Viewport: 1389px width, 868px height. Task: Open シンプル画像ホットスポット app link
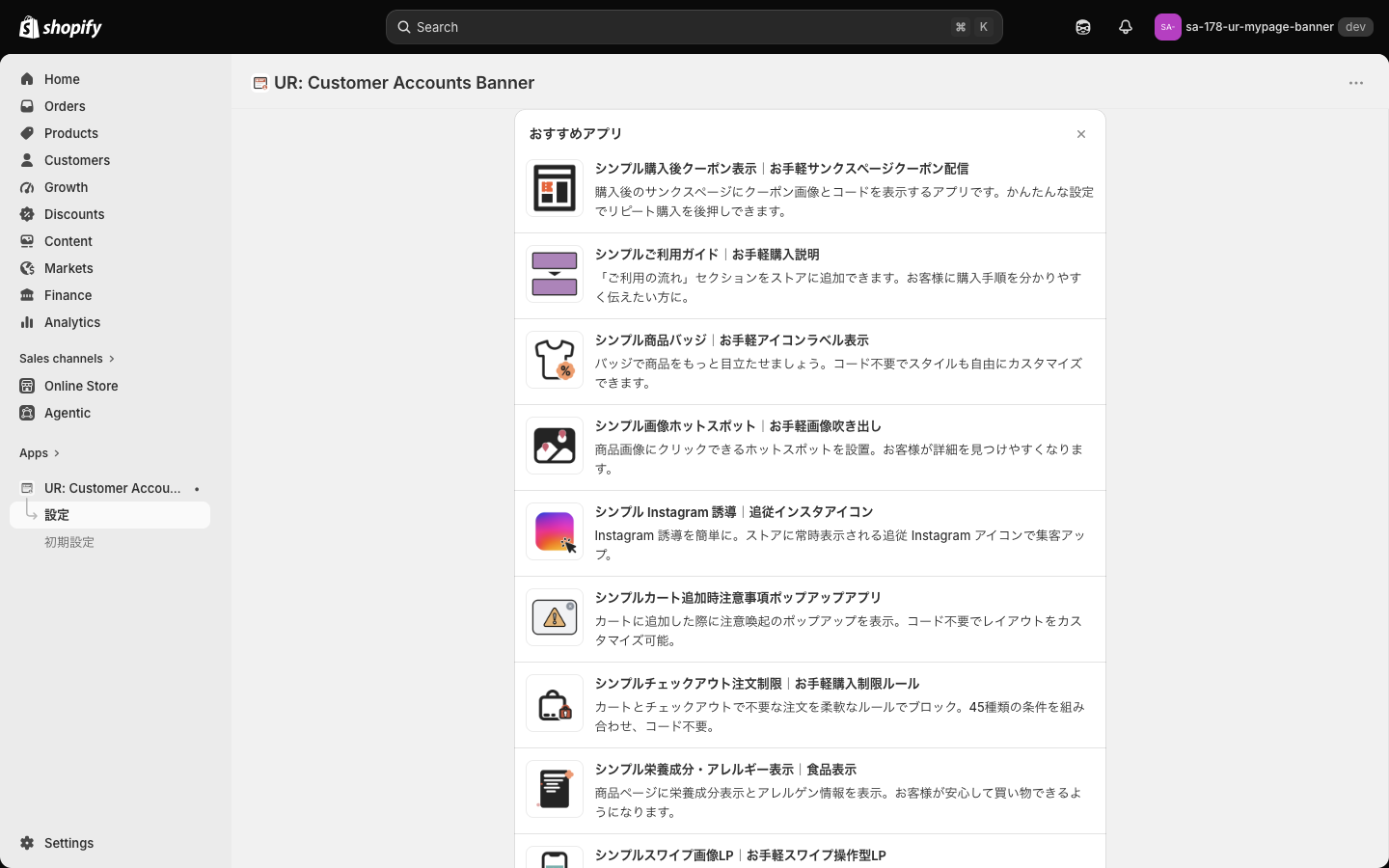pyautogui.click(x=738, y=426)
